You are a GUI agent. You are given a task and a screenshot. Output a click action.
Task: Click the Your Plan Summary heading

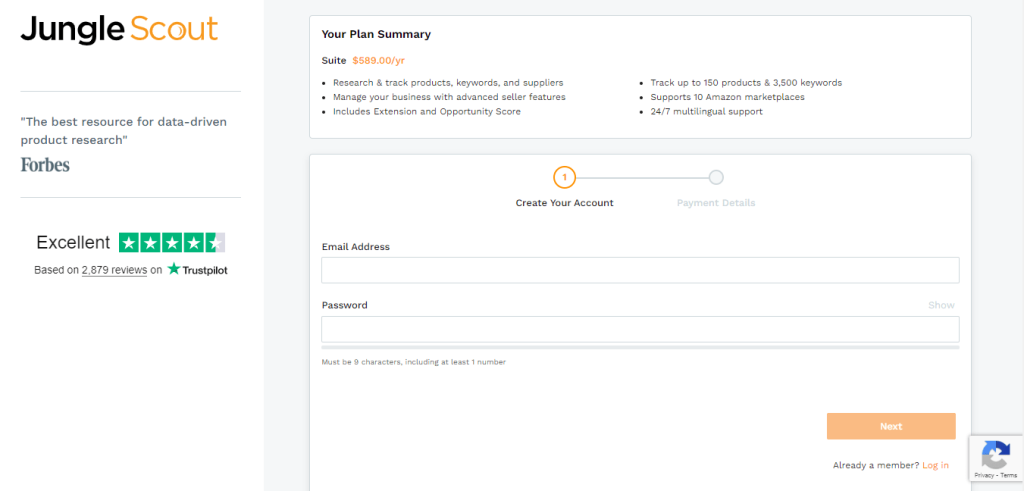(376, 35)
